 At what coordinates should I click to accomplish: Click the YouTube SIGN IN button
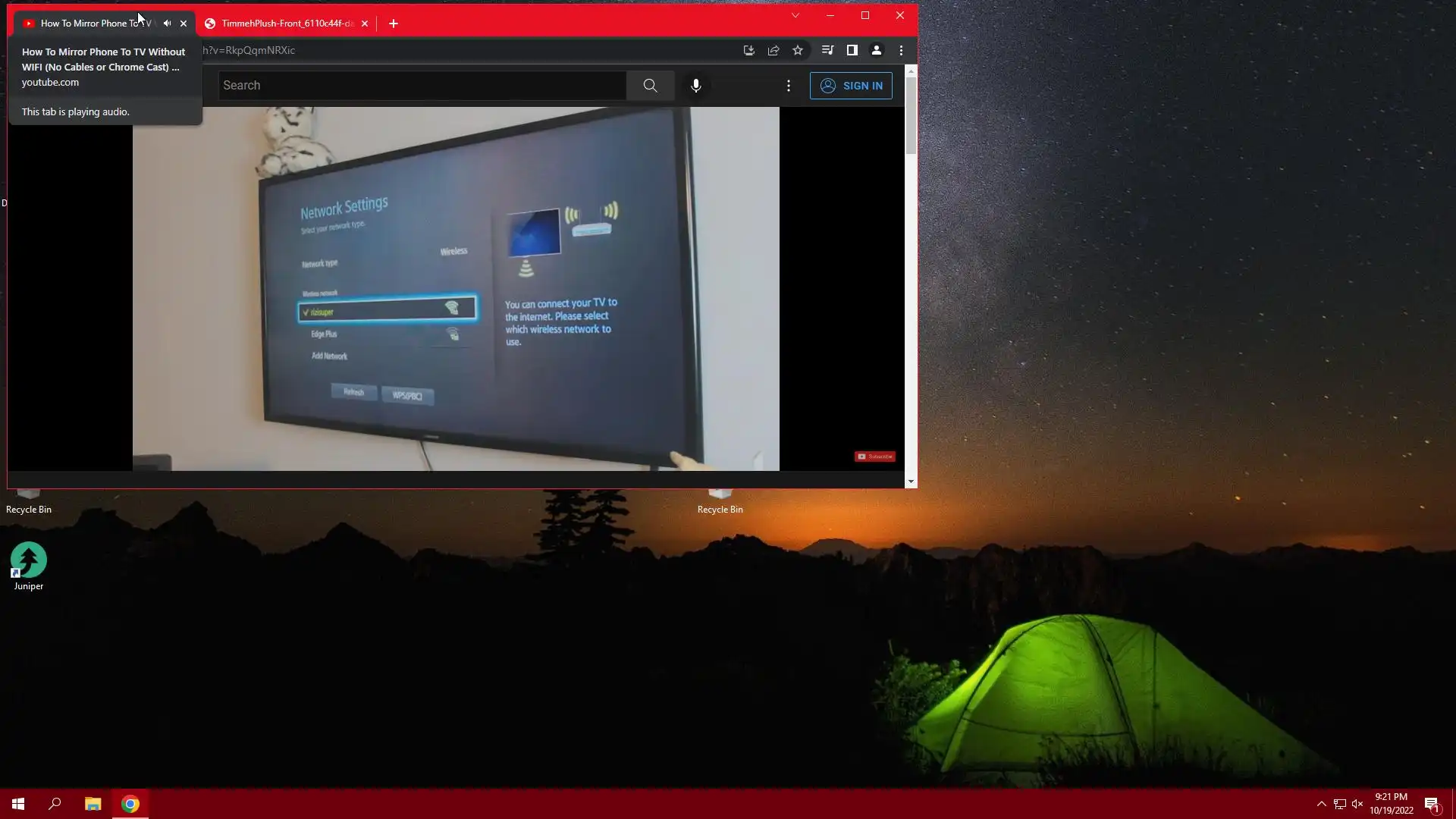851,86
